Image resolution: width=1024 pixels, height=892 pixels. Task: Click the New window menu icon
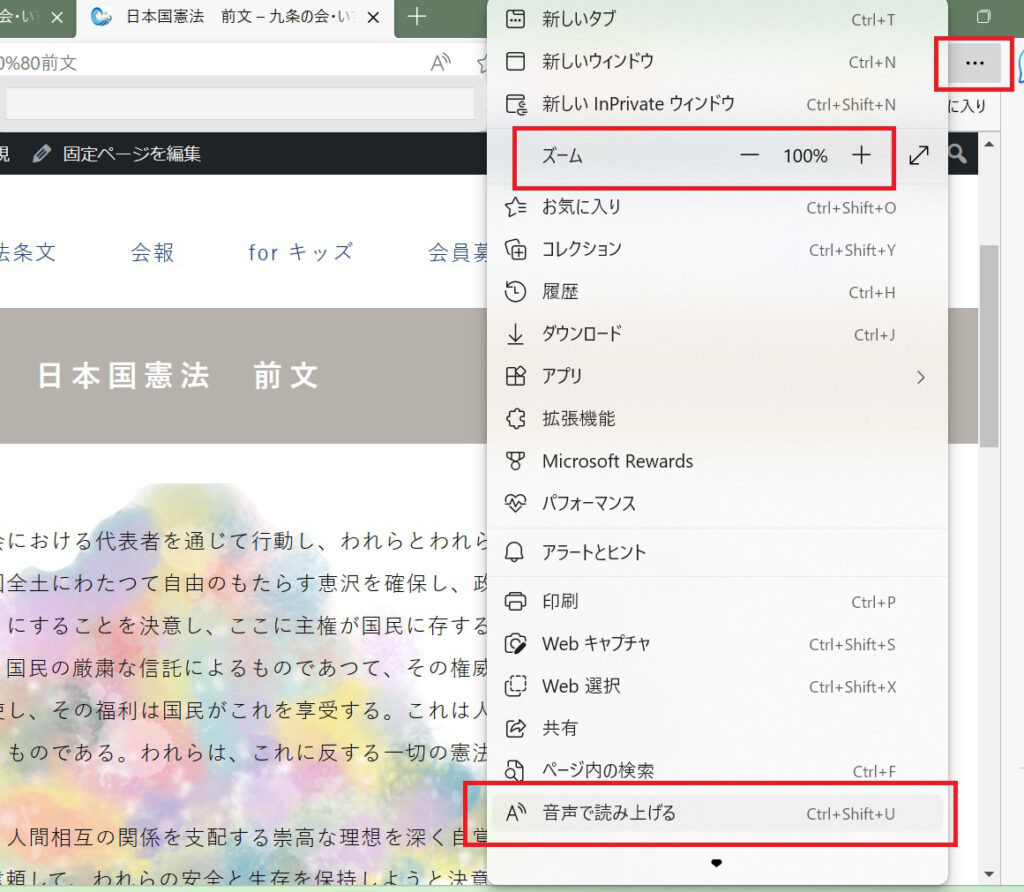(515, 61)
